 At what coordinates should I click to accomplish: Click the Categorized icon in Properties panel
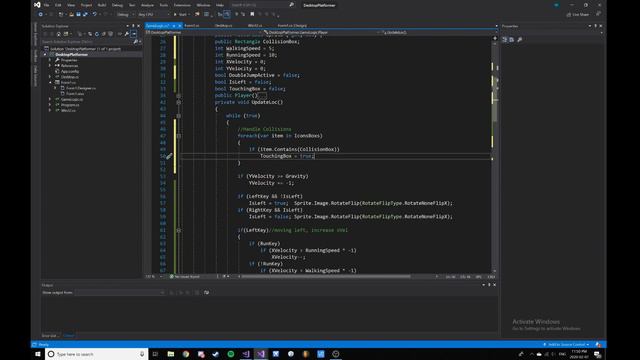[x=505, y=40]
